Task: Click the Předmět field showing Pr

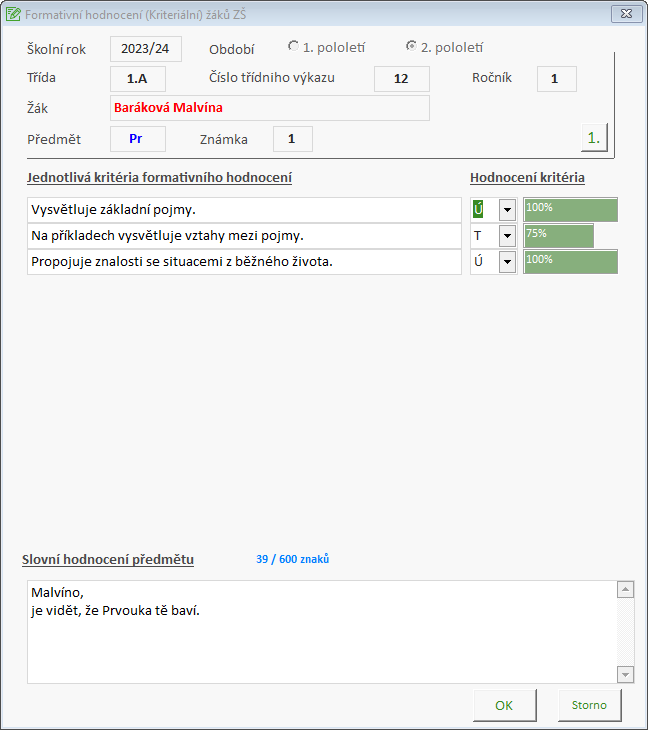Action: (138, 139)
